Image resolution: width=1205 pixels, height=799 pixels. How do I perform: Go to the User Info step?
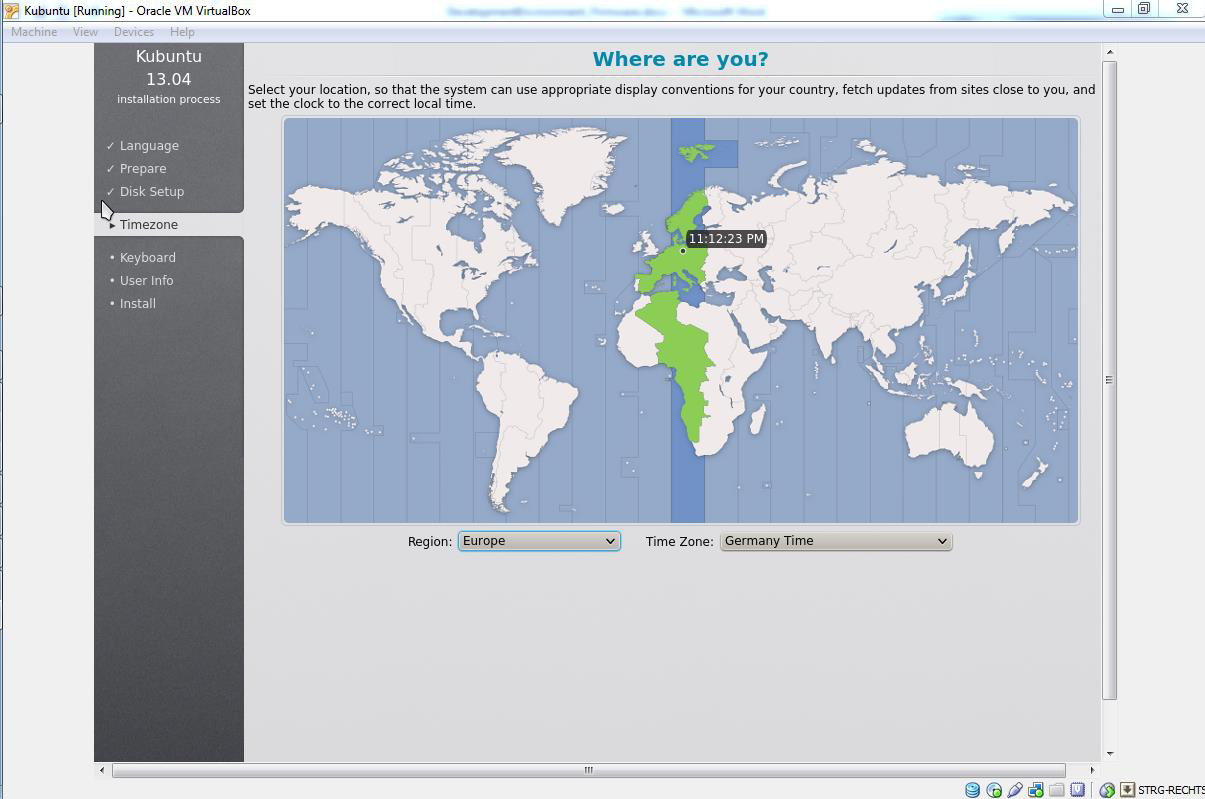[x=146, y=281]
